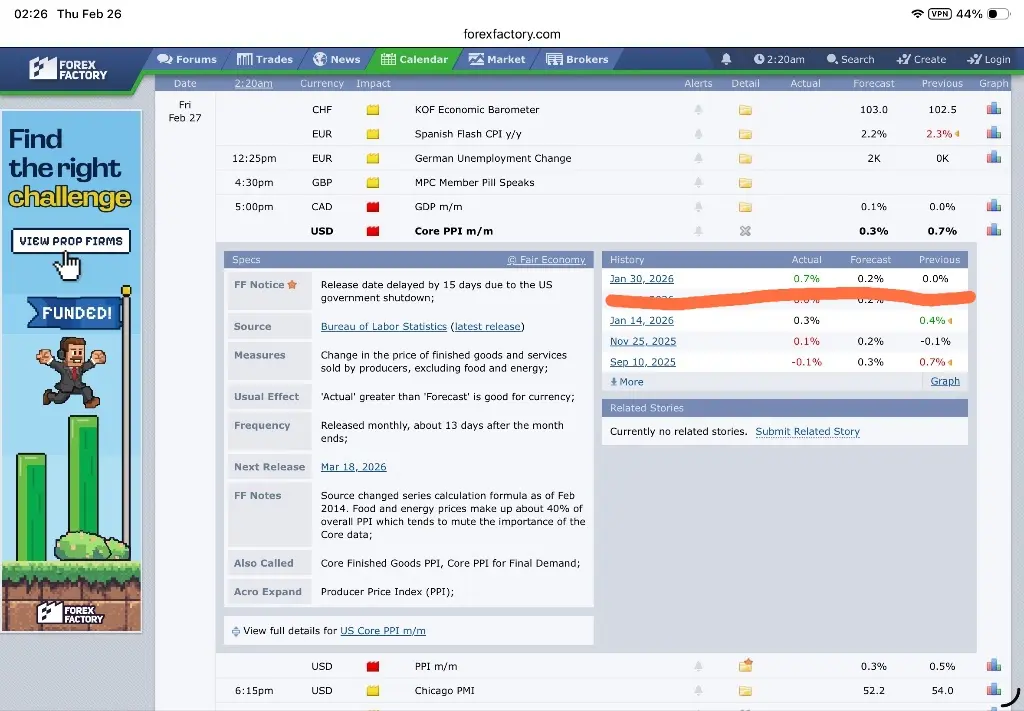Screen dimensions: 1024x711
Task: Open the Forums tab
Action: pos(187,59)
